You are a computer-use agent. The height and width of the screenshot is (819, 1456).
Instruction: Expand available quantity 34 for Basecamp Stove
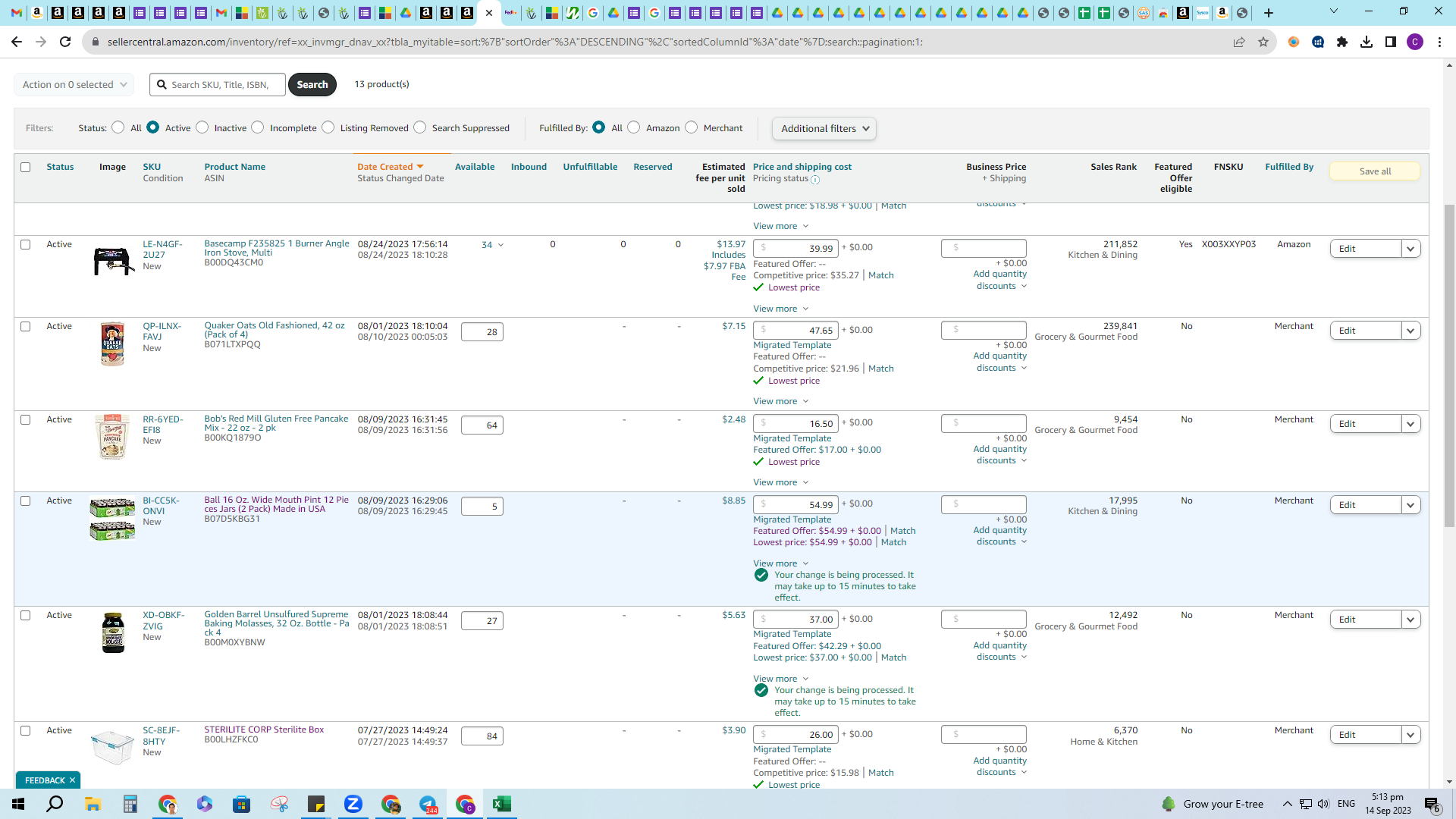tap(492, 245)
